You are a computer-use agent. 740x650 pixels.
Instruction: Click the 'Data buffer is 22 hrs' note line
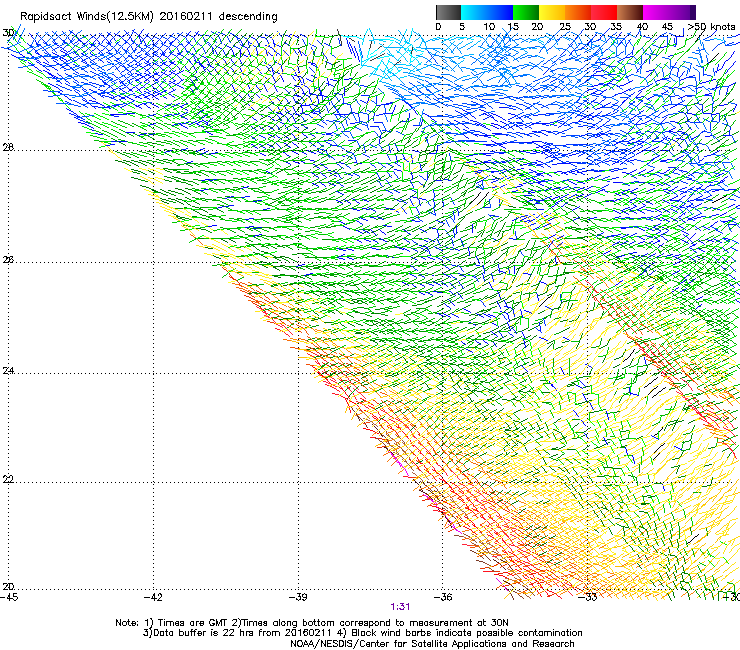(362, 633)
